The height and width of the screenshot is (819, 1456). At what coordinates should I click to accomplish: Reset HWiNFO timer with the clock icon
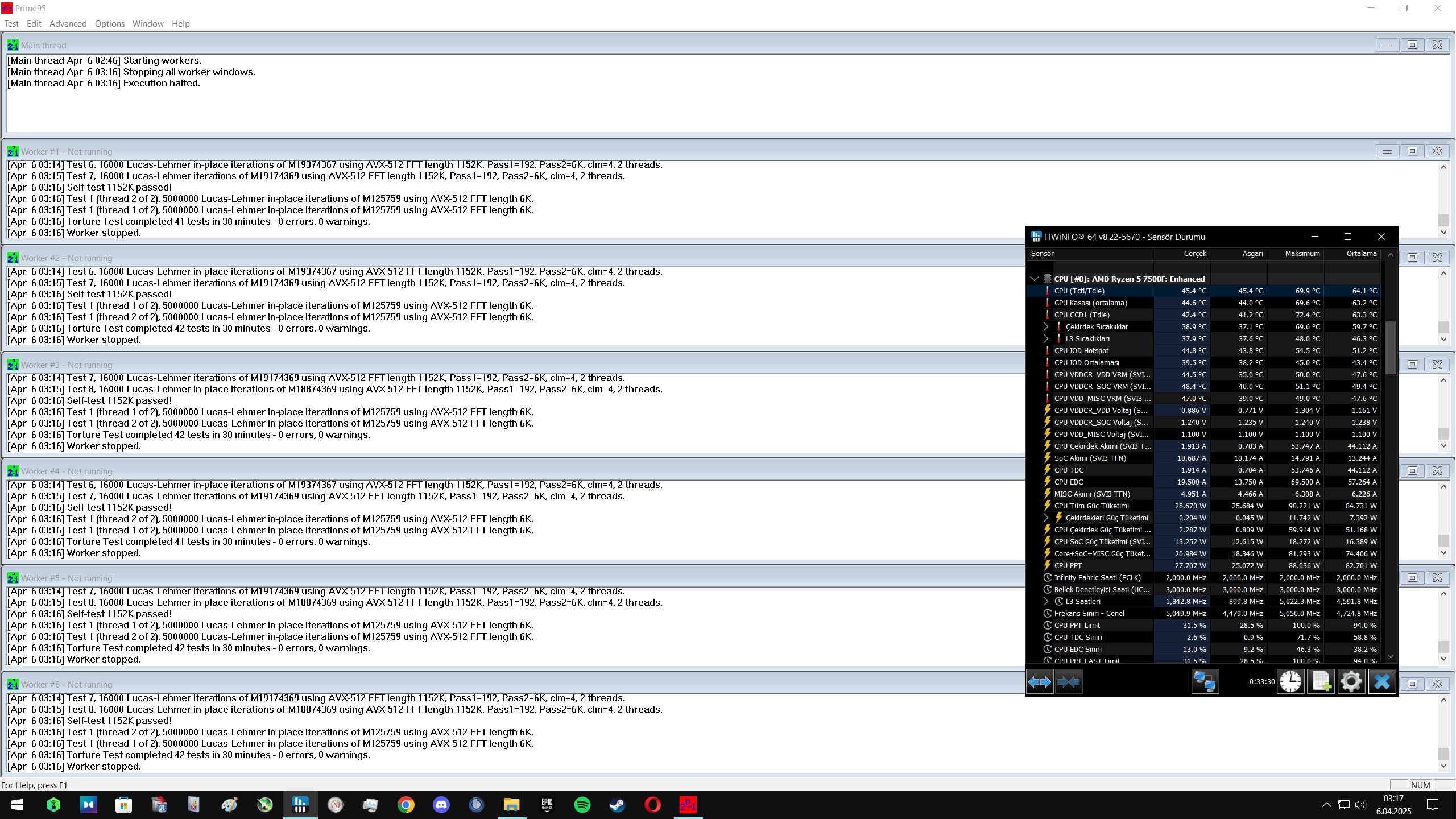click(x=1290, y=681)
